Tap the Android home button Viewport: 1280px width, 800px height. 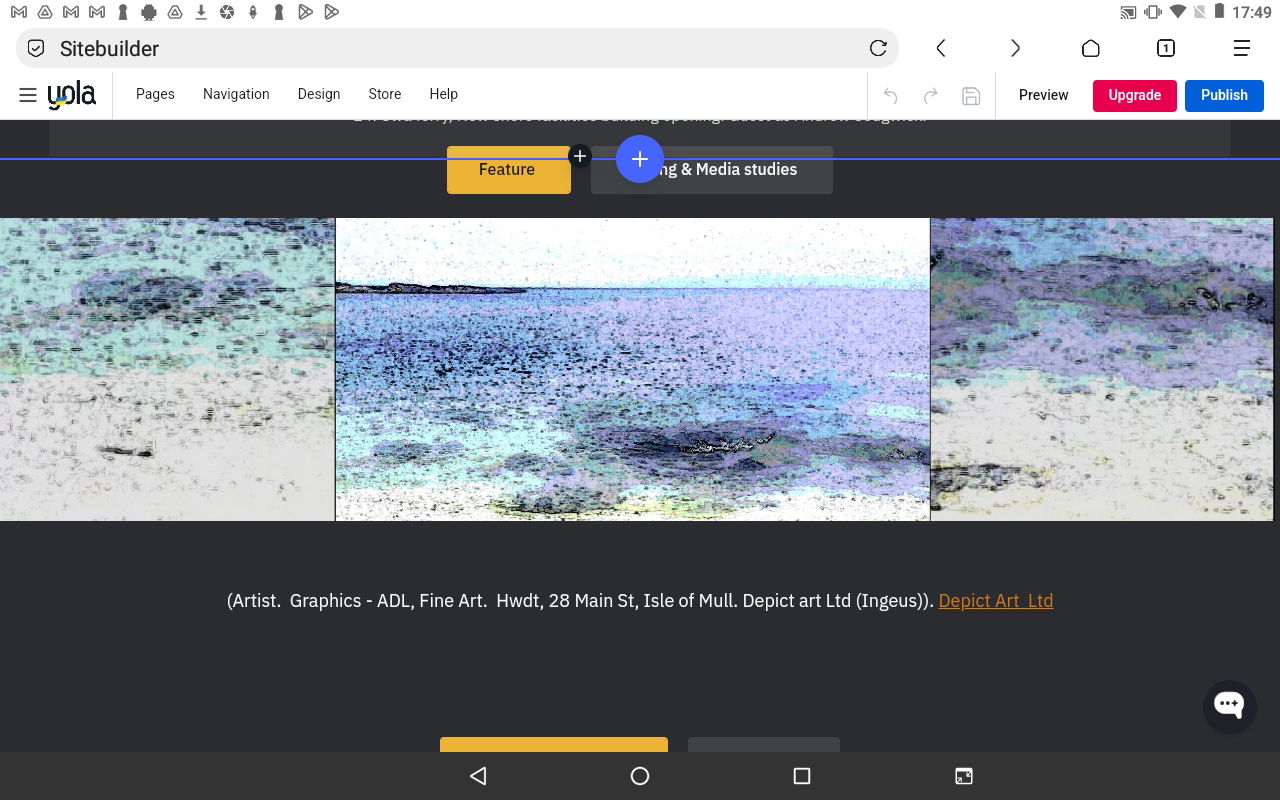[x=640, y=776]
